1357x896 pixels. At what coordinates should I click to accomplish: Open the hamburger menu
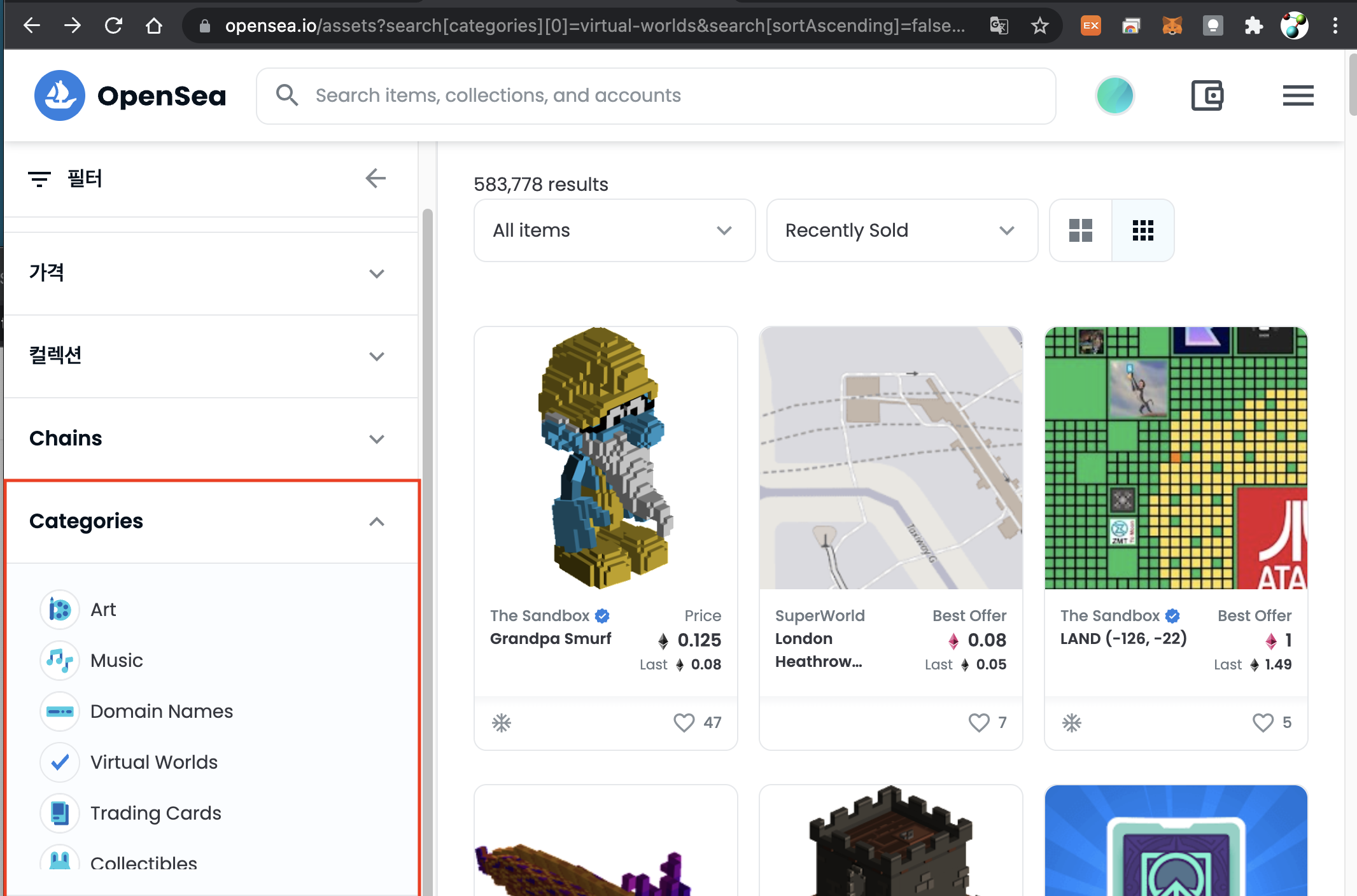(1298, 96)
